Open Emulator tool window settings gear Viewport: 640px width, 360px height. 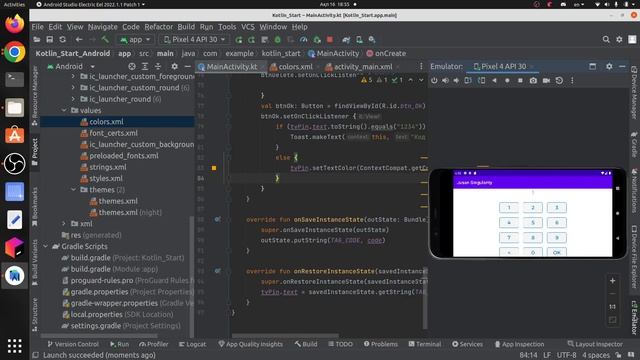[x=609, y=66]
